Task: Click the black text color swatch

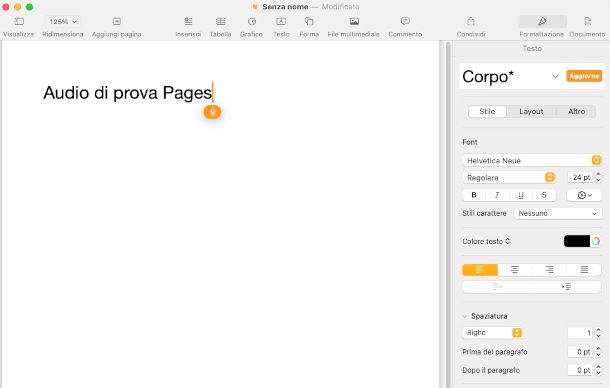Action: pyautogui.click(x=577, y=241)
